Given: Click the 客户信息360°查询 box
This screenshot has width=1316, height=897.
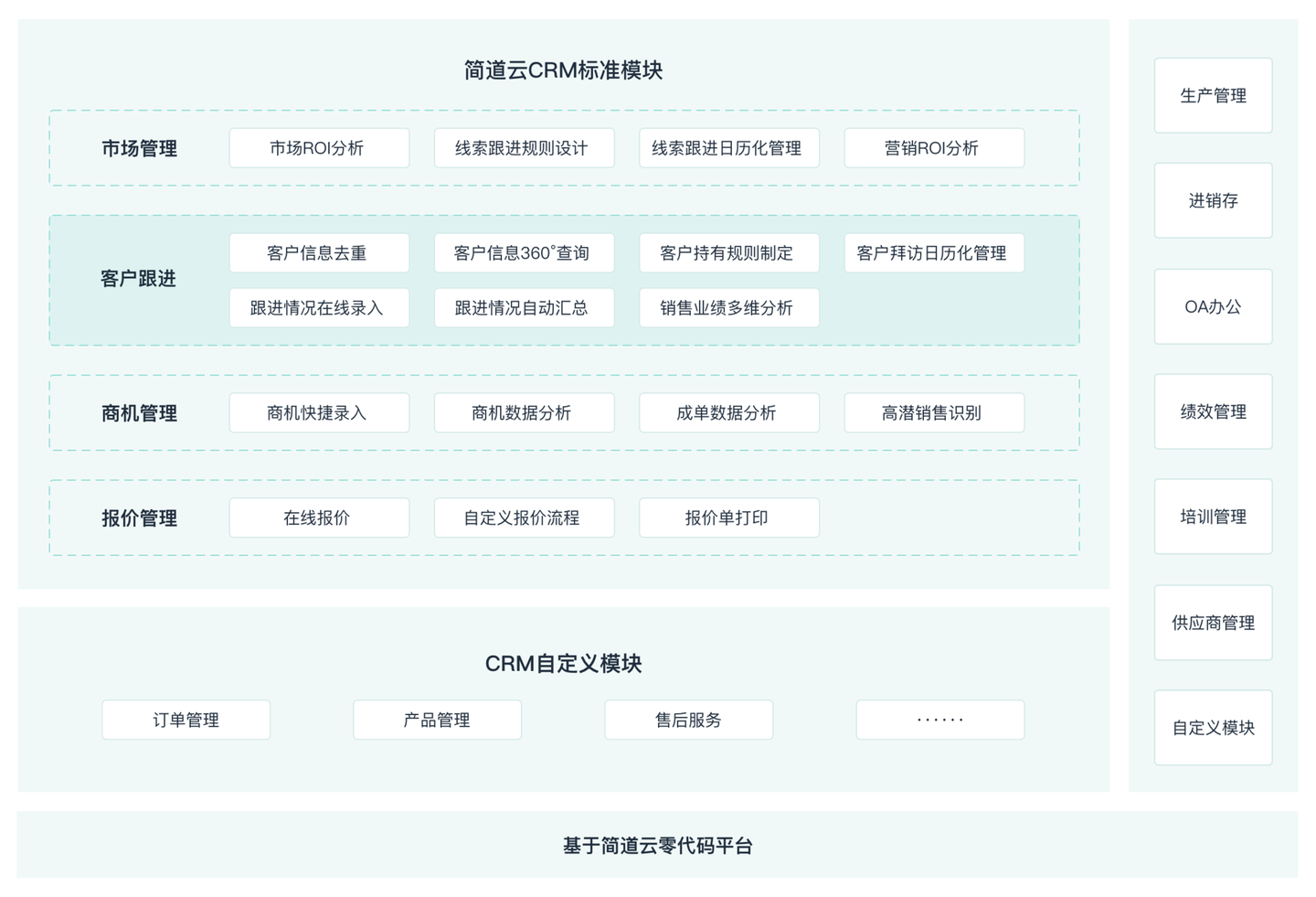Looking at the screenshot, I should point(524,253).
